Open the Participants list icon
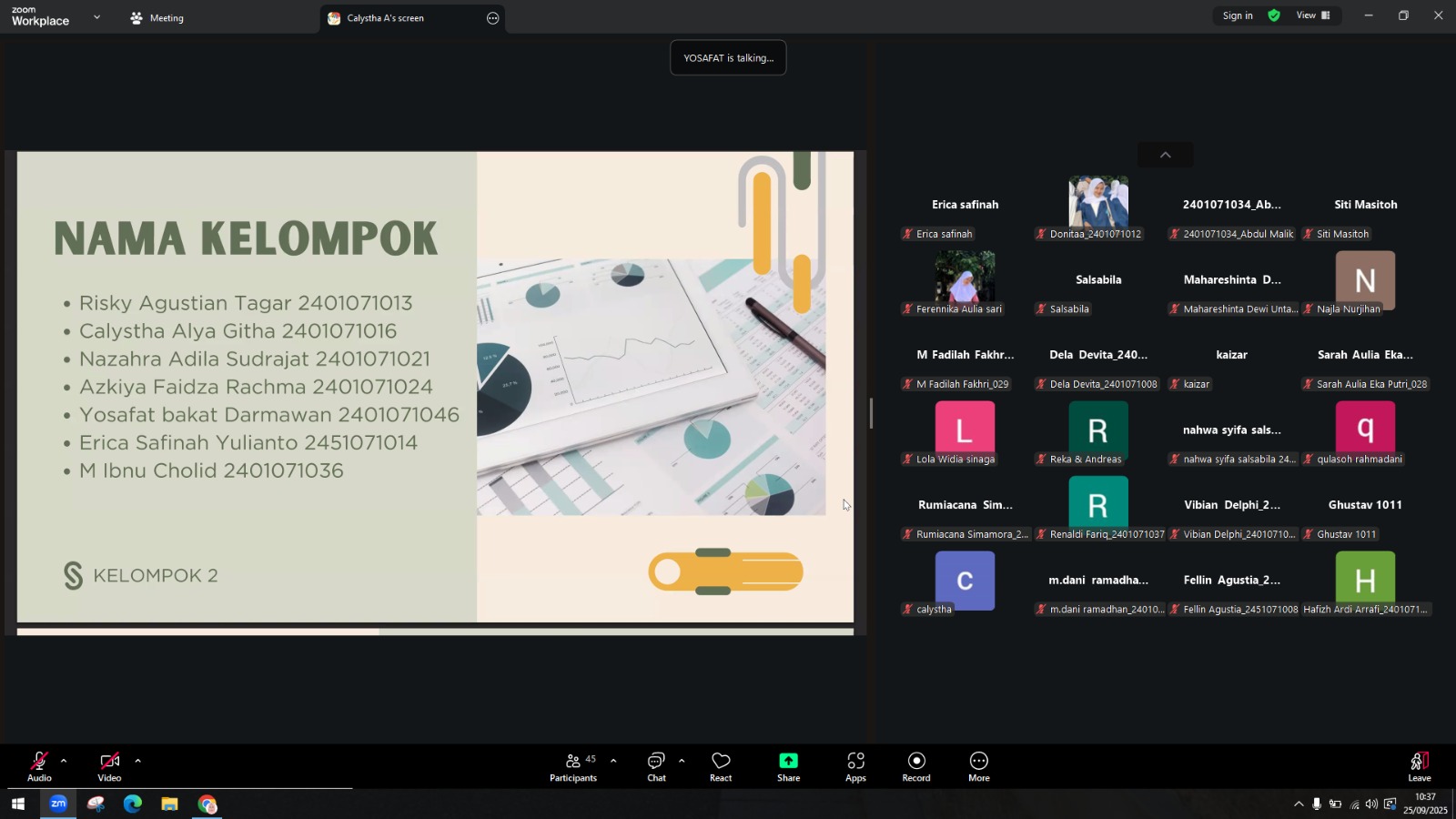Image resolution: width=1456 pixels, height=819 pixels. pyautogui.click(x=574, y=762)
